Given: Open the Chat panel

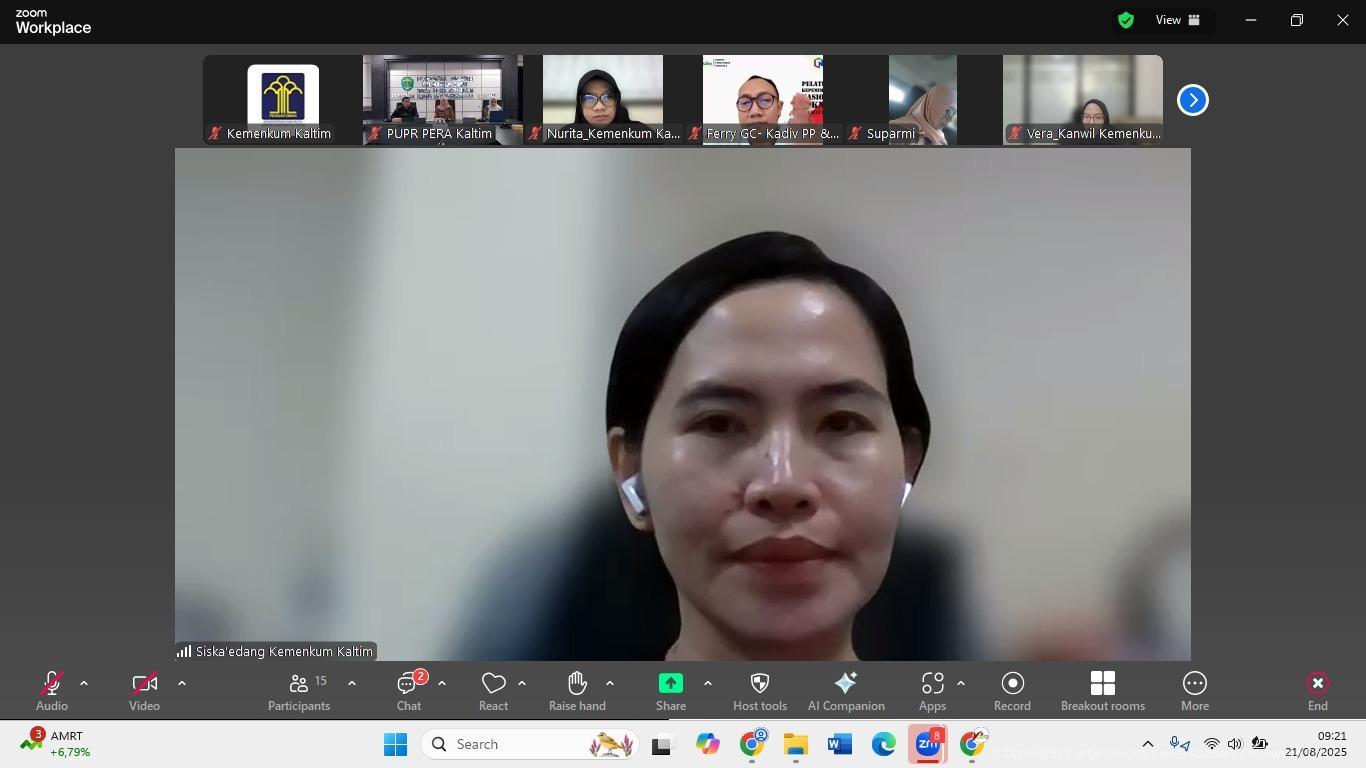Looking at the screenshot, I should pyautogui.click(x=408, y=690).
